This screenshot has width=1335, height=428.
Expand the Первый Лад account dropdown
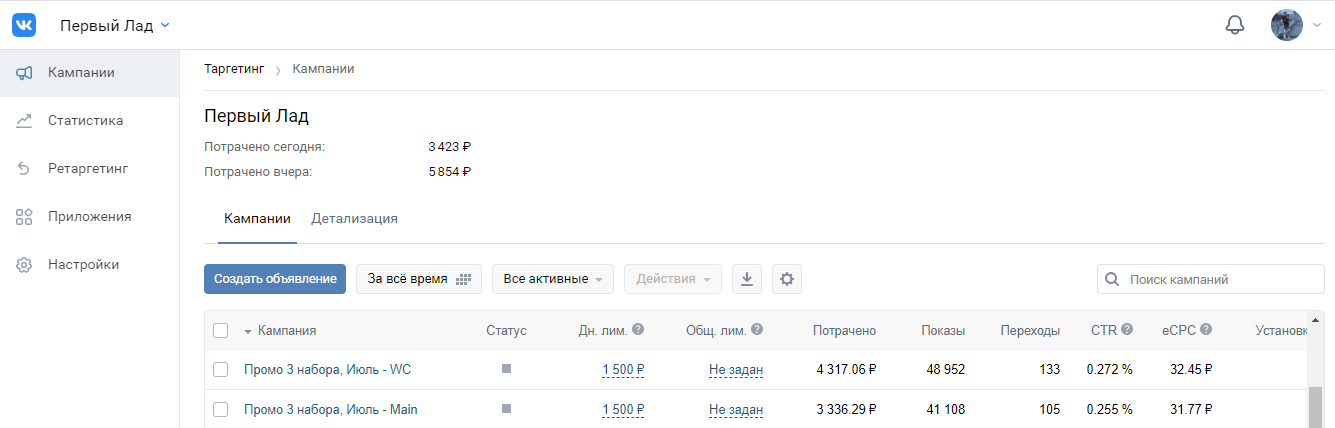coord(115,25)
